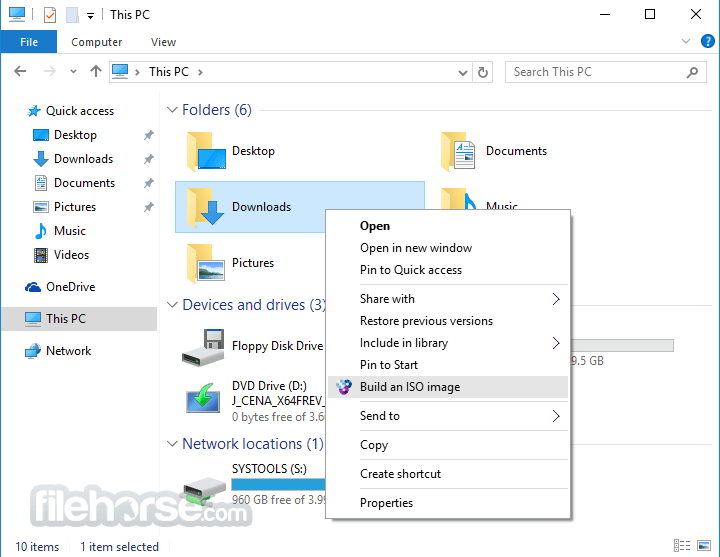The width and height of the screenshot is (720, 557).
Task: Select the Pictures folder icon
Action: [206, 263]
